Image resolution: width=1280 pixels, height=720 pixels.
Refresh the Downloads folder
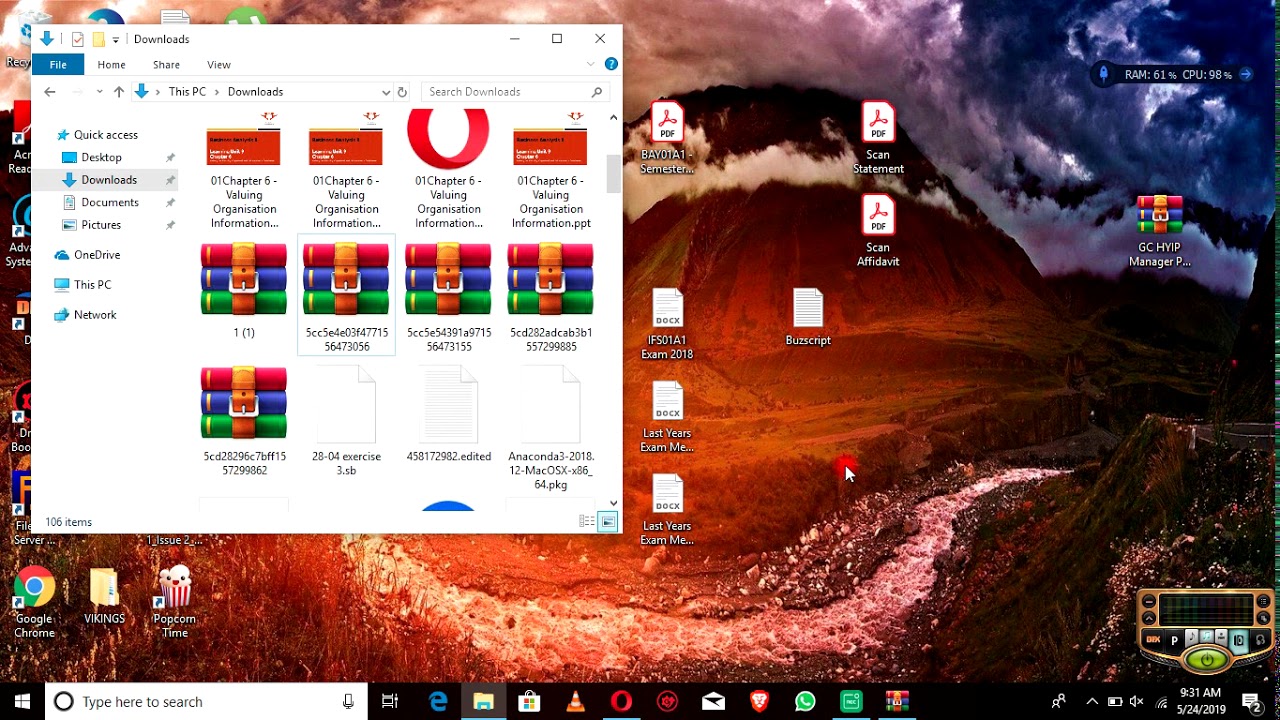coord(402,92)
